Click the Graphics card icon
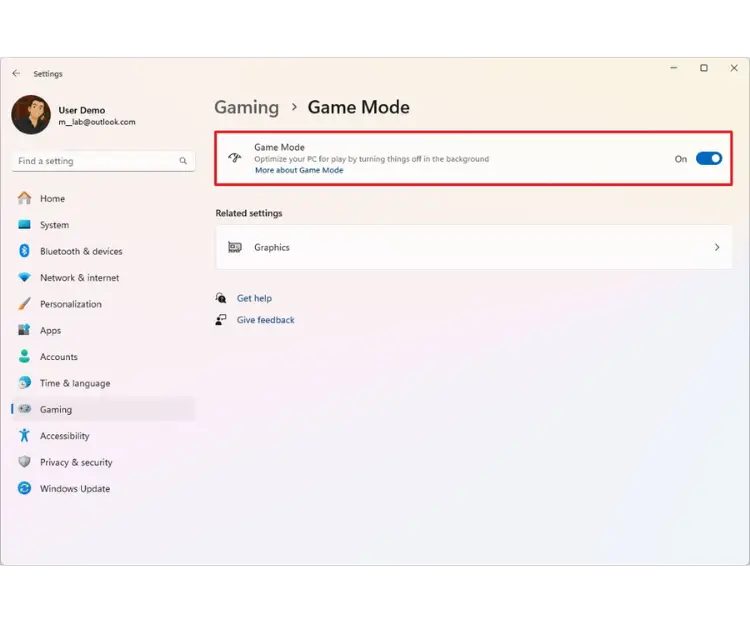 (x=235, y=247)
